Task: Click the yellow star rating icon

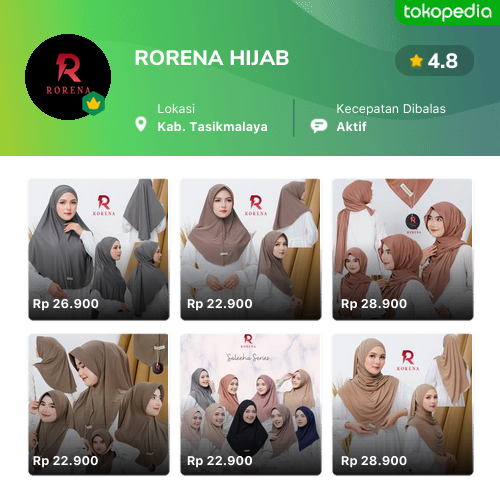Action: (x=416, y=61)
